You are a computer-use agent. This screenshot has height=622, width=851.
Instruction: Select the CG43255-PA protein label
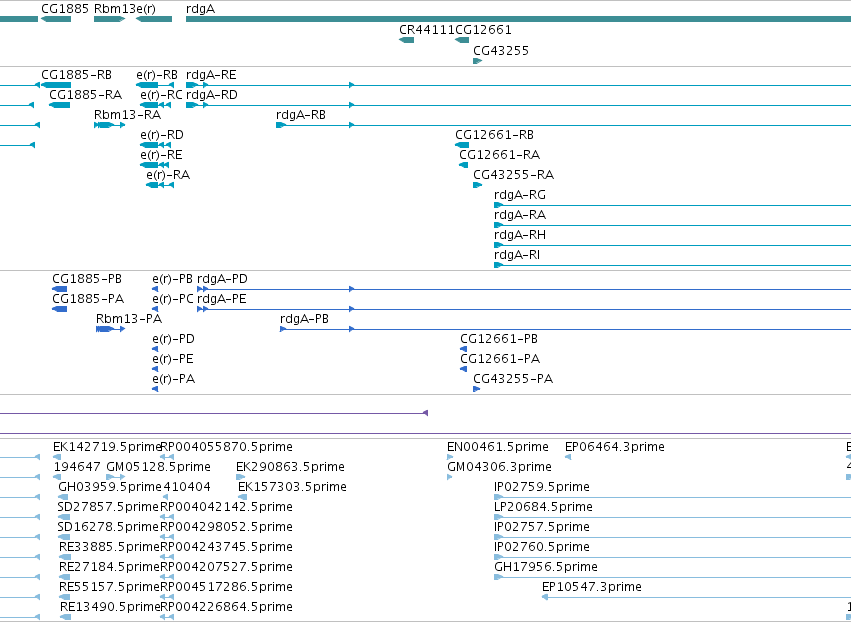tap(513, 379)
